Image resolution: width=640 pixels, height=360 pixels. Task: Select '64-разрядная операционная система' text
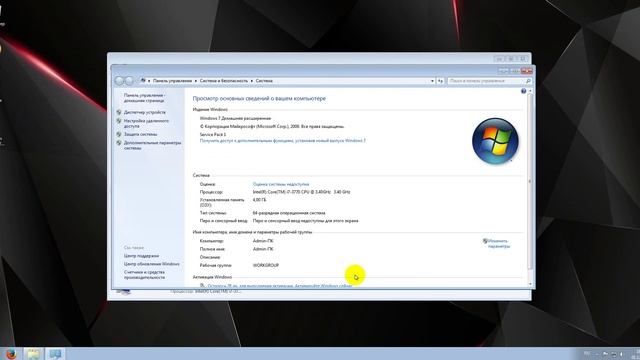coord(289,213)
